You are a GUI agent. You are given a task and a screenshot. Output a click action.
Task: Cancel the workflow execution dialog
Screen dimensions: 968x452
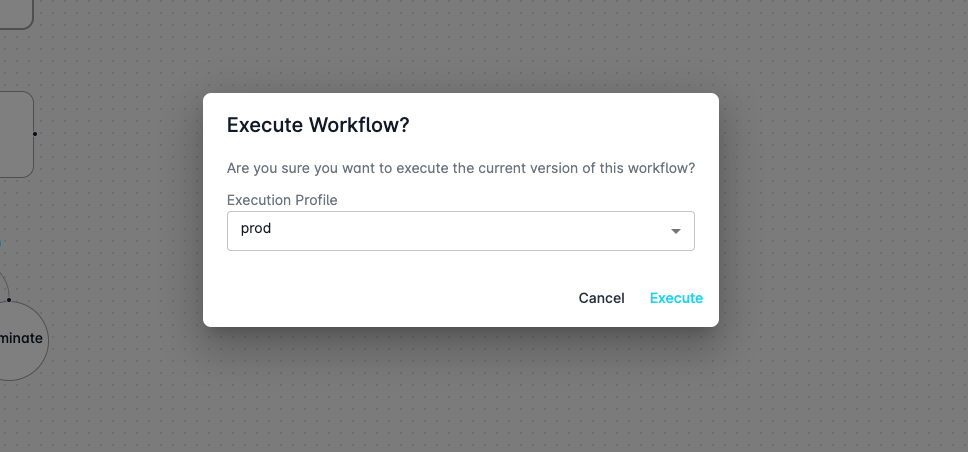tap(601, 298)
